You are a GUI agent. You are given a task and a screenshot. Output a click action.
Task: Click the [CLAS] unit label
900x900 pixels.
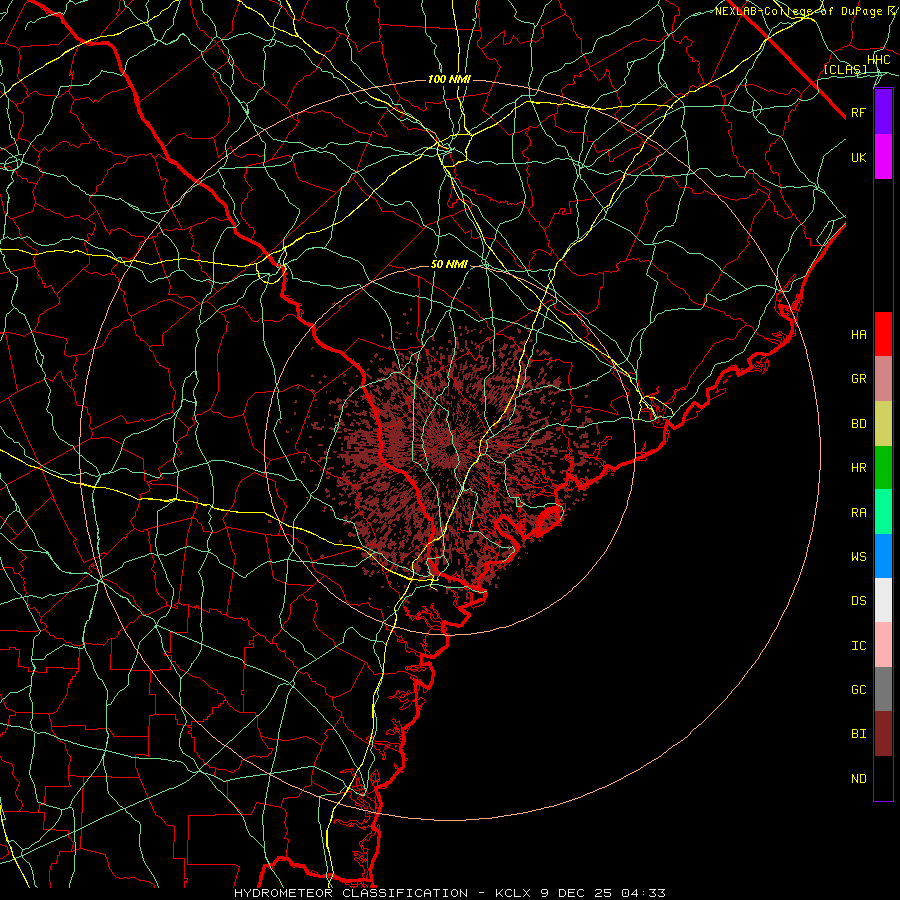[845, 70]
